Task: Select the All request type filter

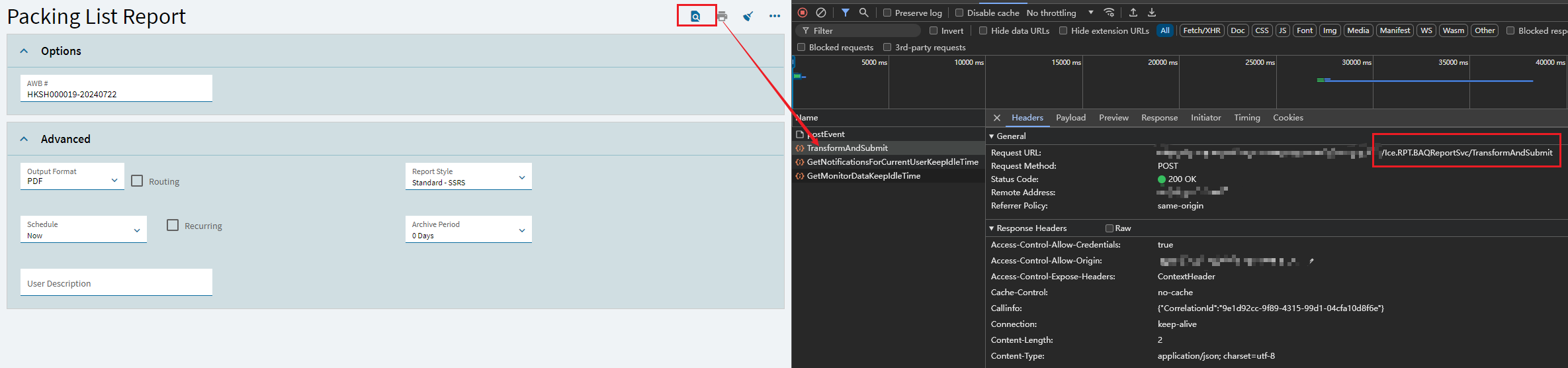Action: [x=1164, y=30]
